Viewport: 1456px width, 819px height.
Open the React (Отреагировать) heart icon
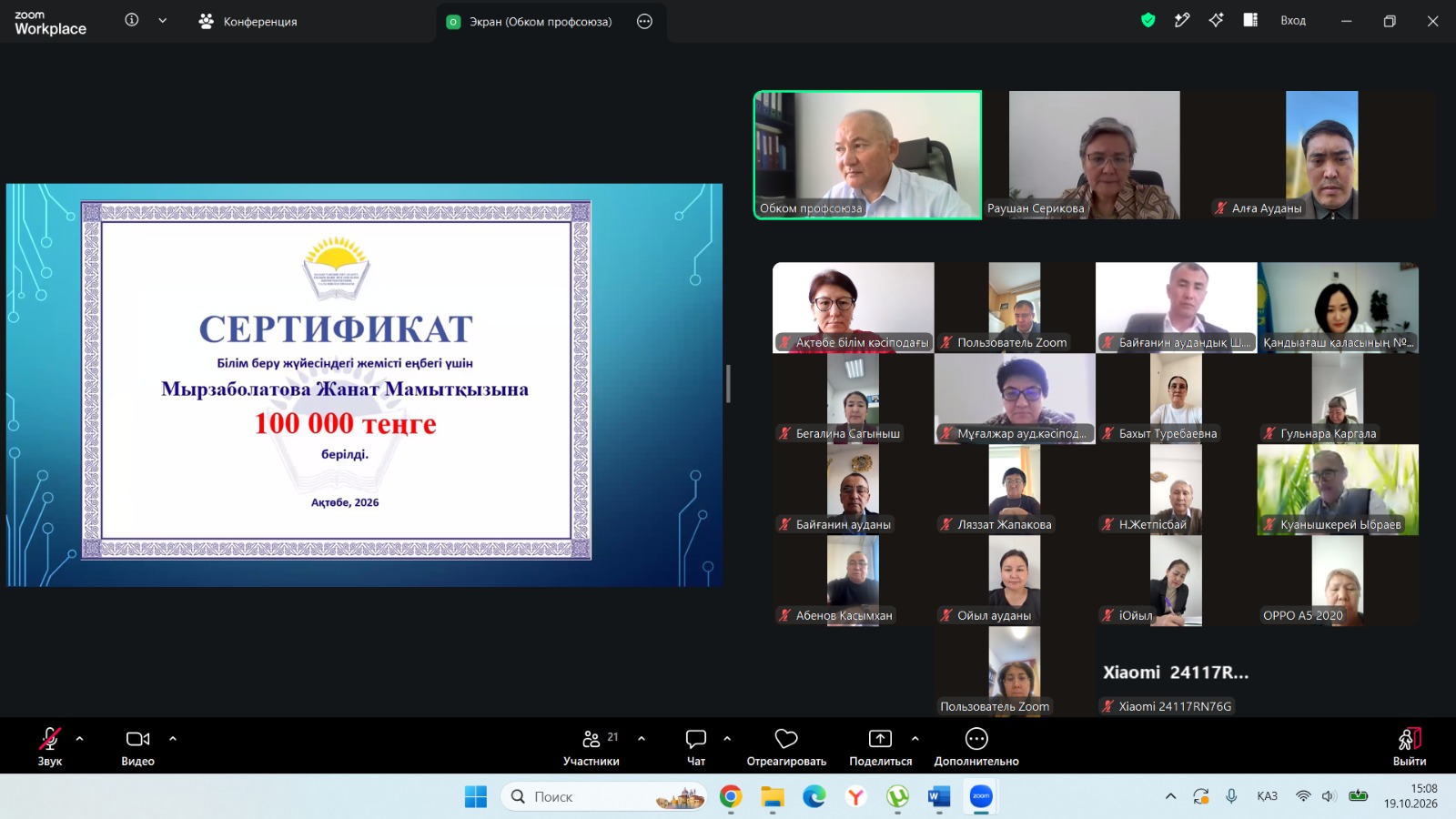tap(786, 739)
